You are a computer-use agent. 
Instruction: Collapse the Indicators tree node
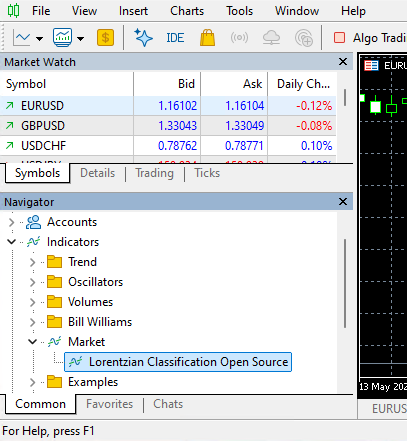click(x=11, y=242)
